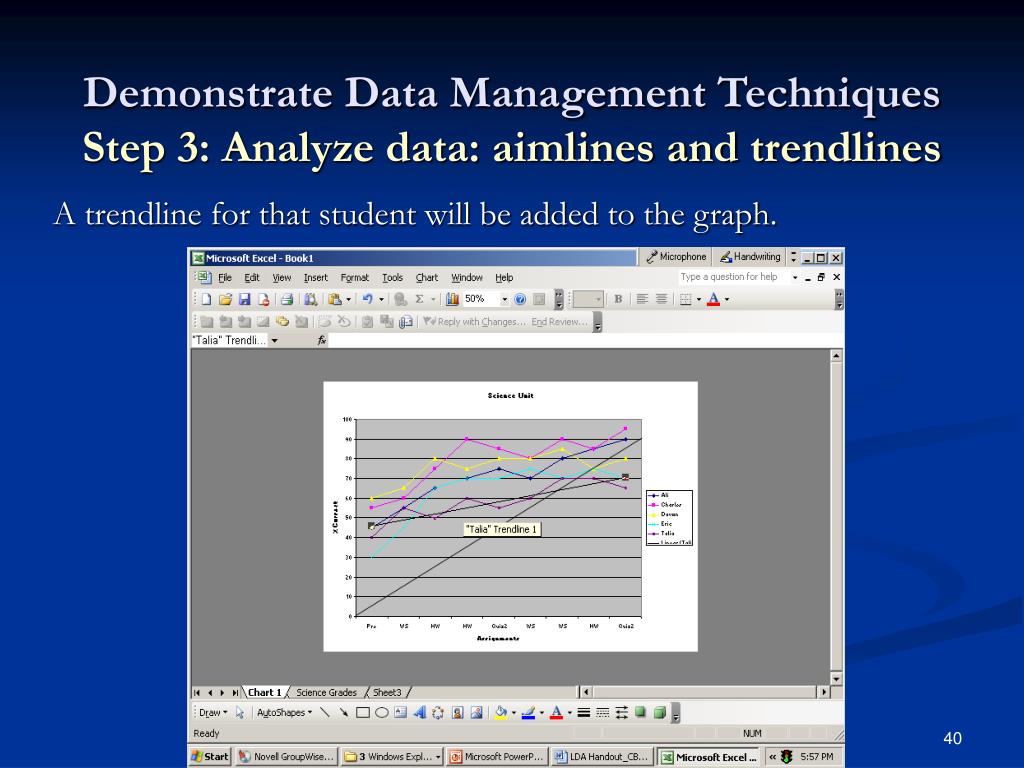Open the Format menu
This screenshot has height=768, width=1024.
point(355,278)
